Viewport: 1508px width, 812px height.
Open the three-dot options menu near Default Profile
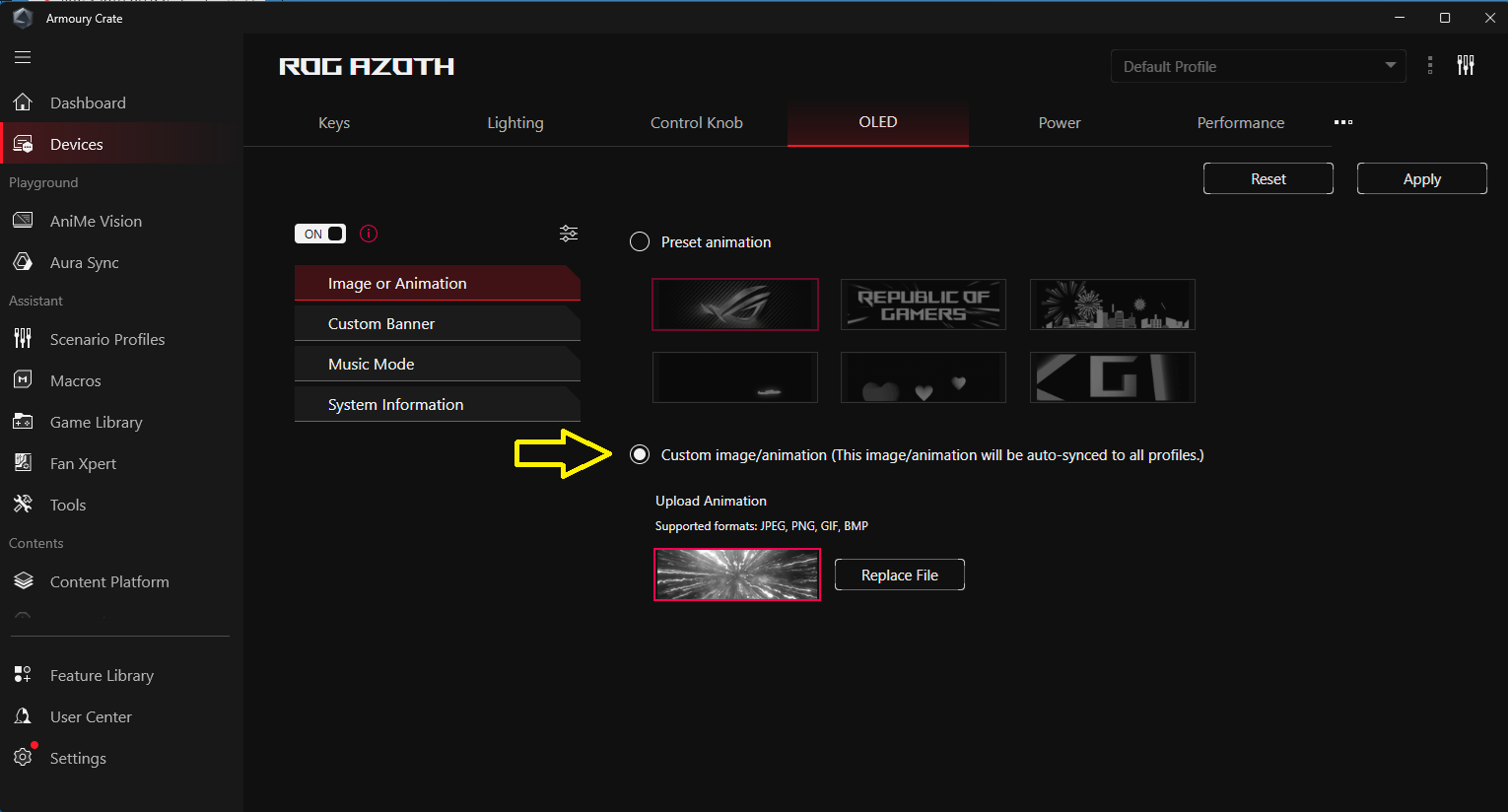[x=1430, y=65]
